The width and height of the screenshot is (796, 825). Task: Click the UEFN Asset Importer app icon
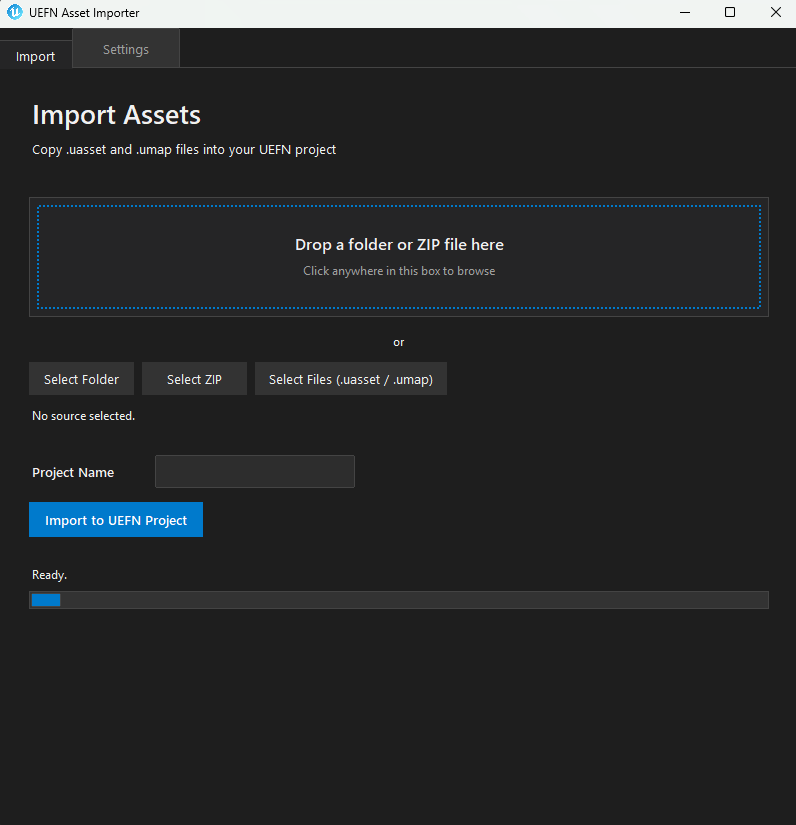15,12
